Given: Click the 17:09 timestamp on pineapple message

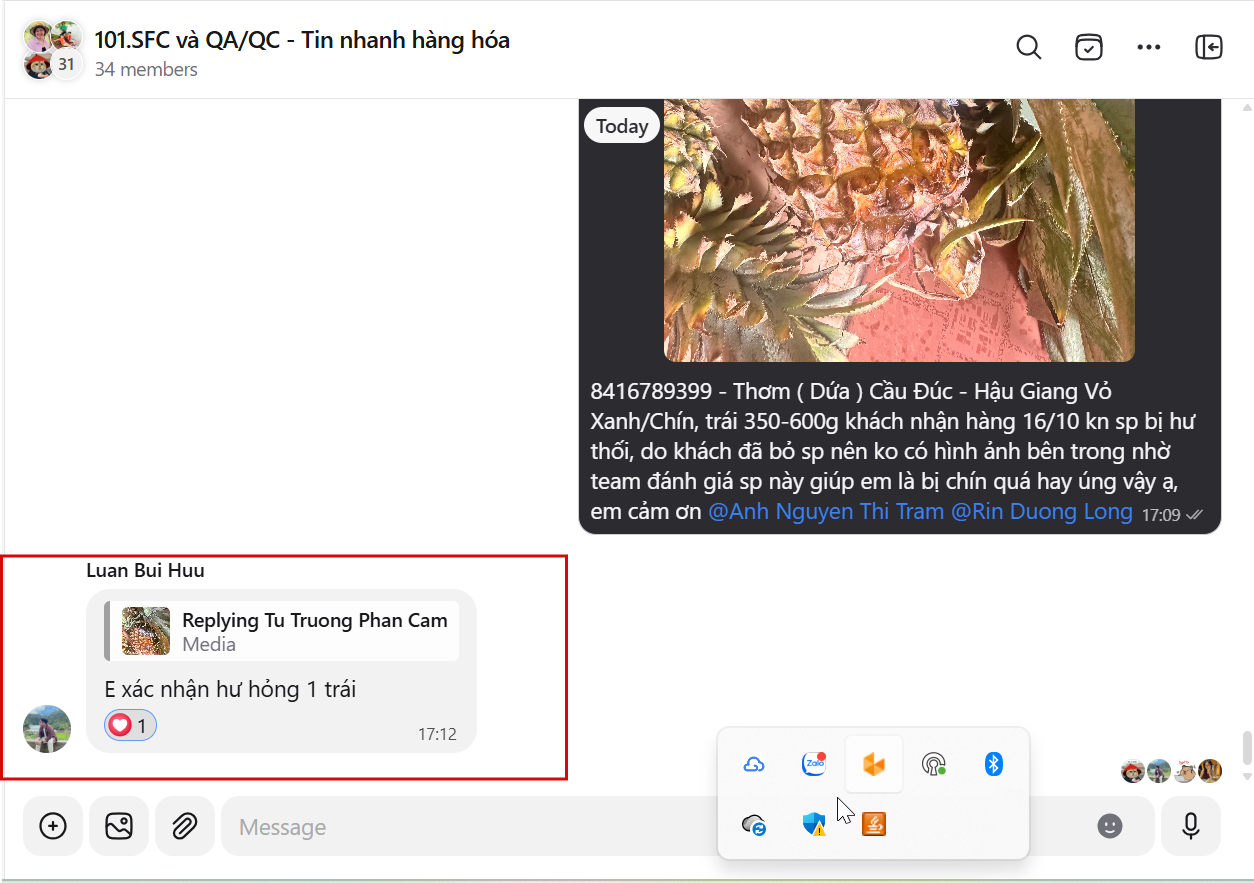Looking at the screenshot, I should pyautogui.click(x=1161, y=515).
